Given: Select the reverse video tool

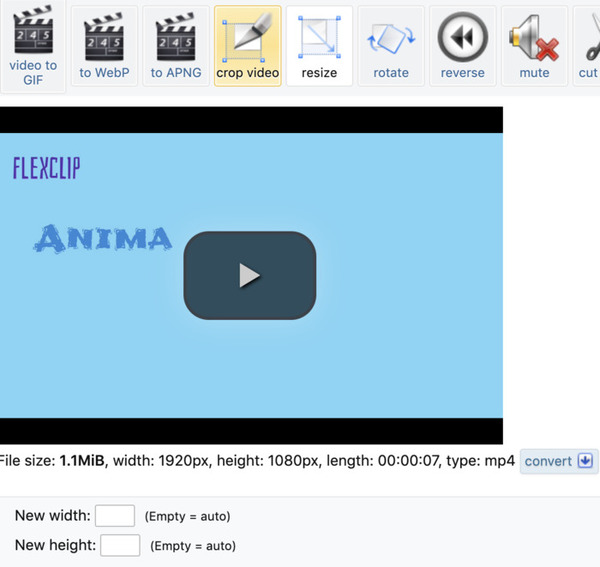Looking at the screenshot, I should pyautogui.click(x=463, y=46).
